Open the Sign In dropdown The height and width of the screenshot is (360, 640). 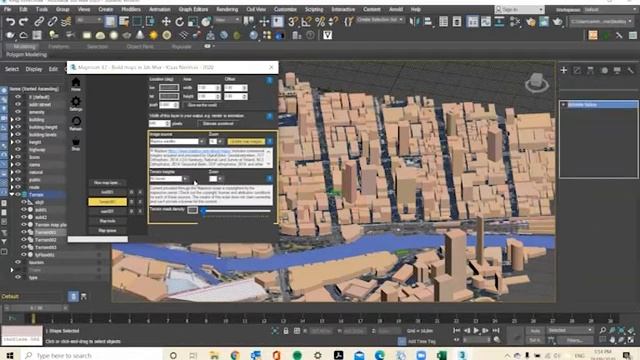point(519,9)
